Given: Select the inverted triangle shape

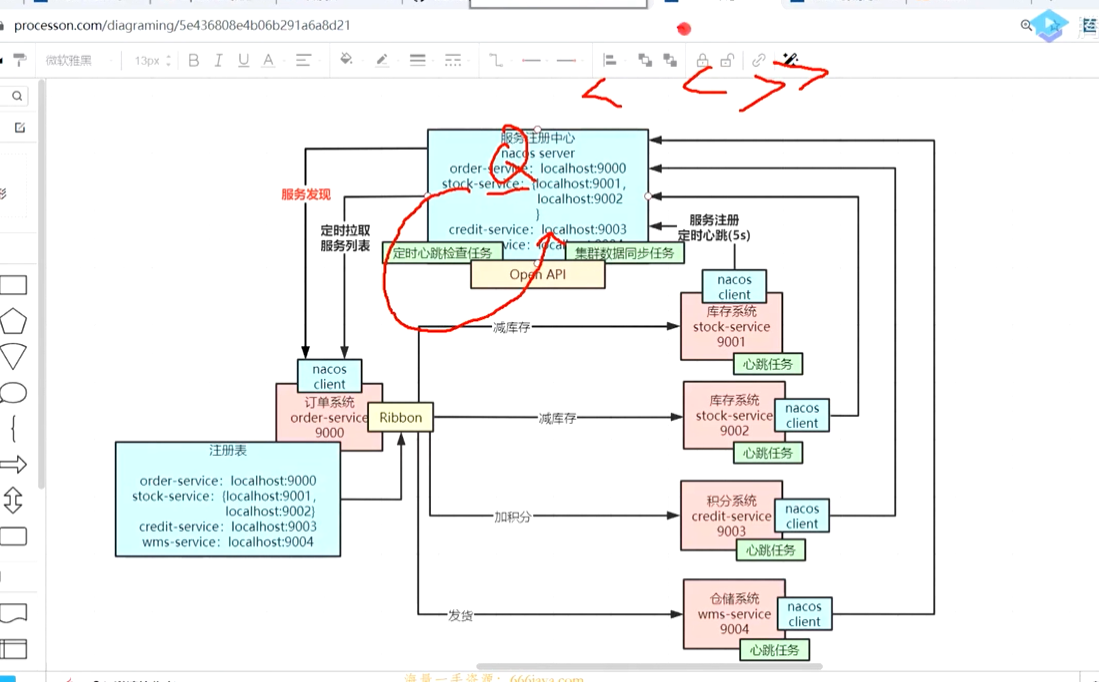Looking at the screenshot, I should click(x=13, y=357).
